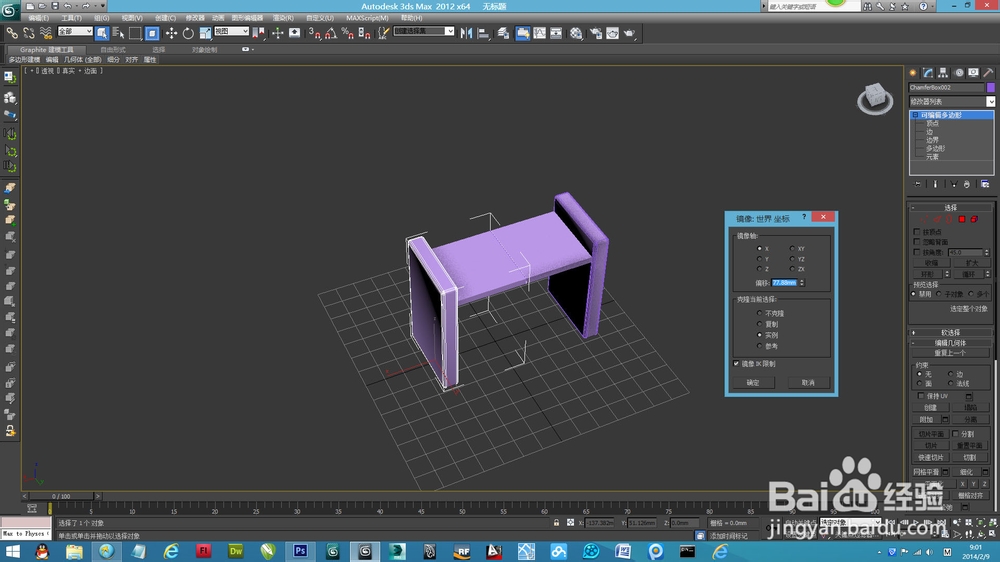The height and width of the screenshot is (562, 1000).
Task: Click the Bind to Space Warp icon
Action: click(46, 33)
